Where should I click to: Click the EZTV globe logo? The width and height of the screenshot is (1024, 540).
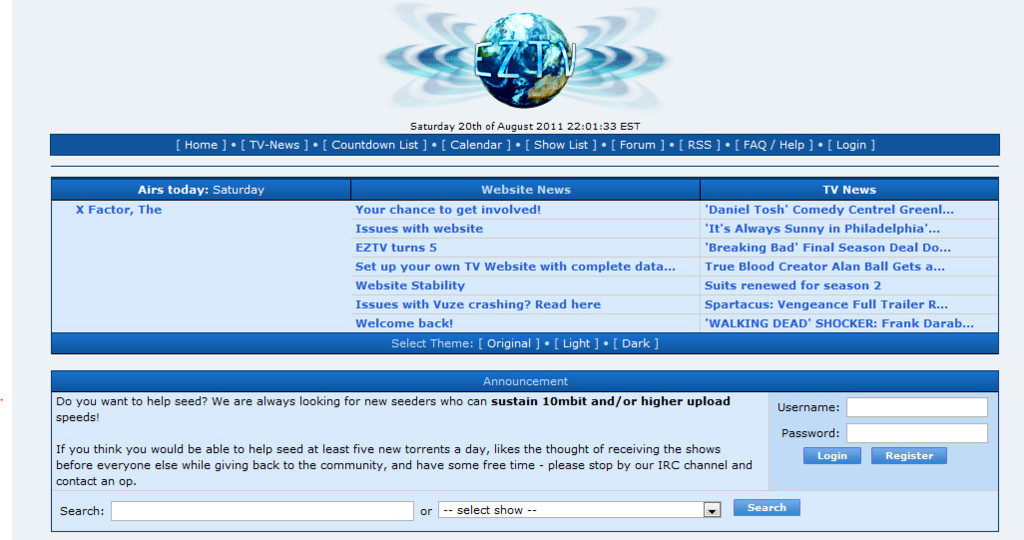tap(526, 59)
